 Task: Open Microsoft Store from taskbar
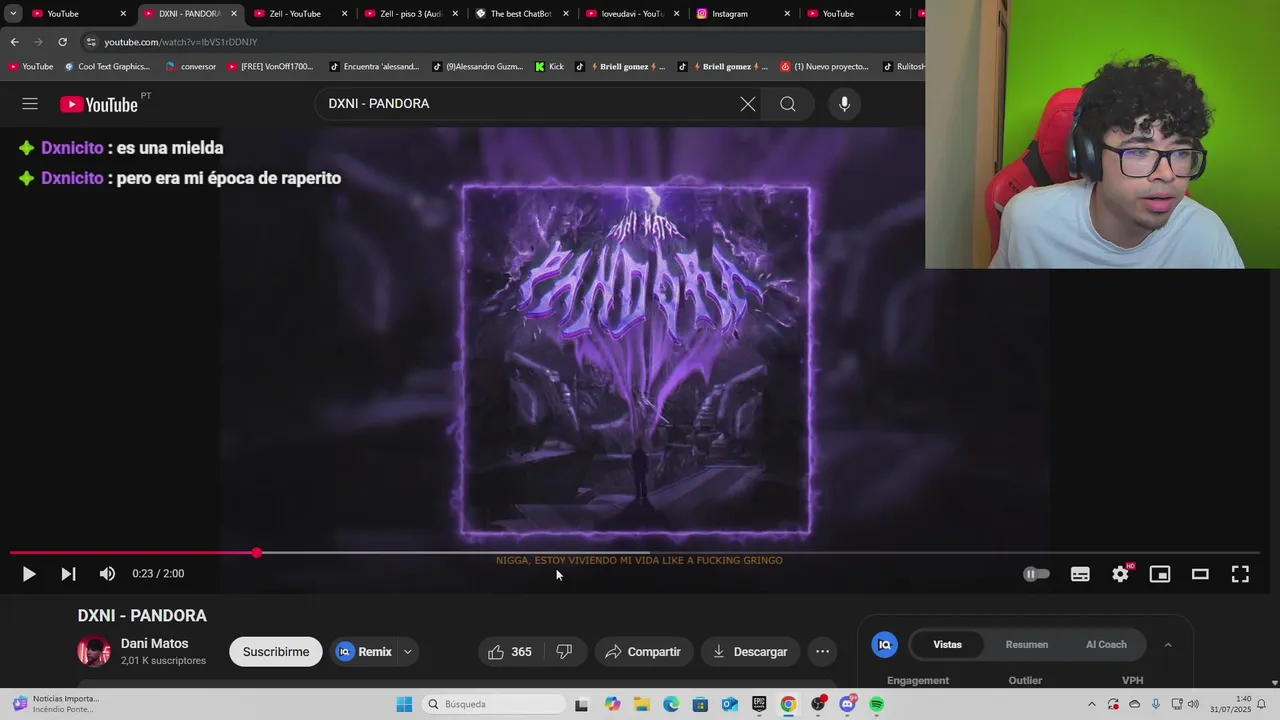click(700, 704)
